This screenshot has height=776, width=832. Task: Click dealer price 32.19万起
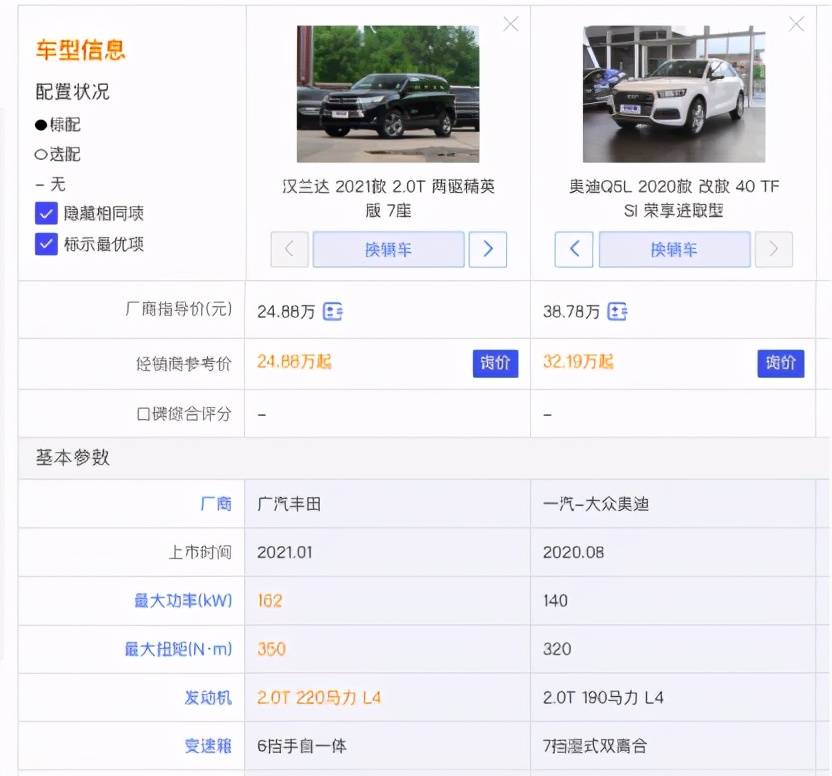(578, 362)
